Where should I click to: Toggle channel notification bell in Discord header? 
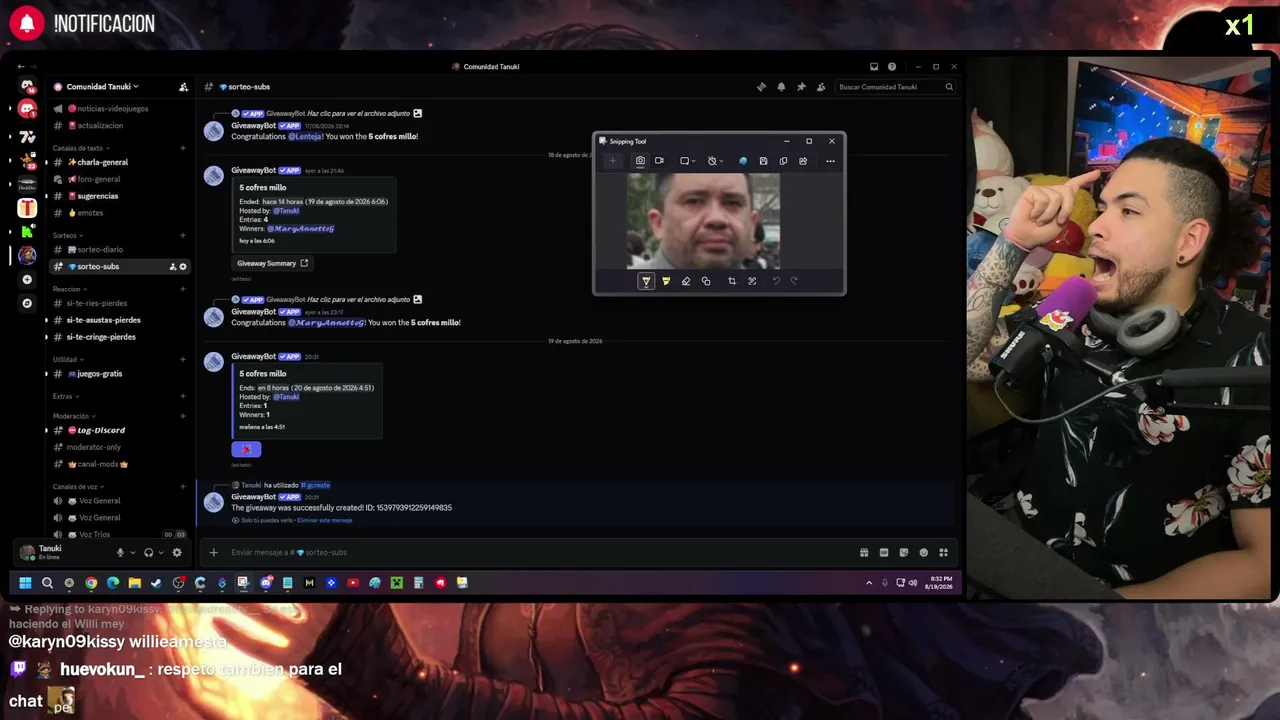click(x=781, y=87)
